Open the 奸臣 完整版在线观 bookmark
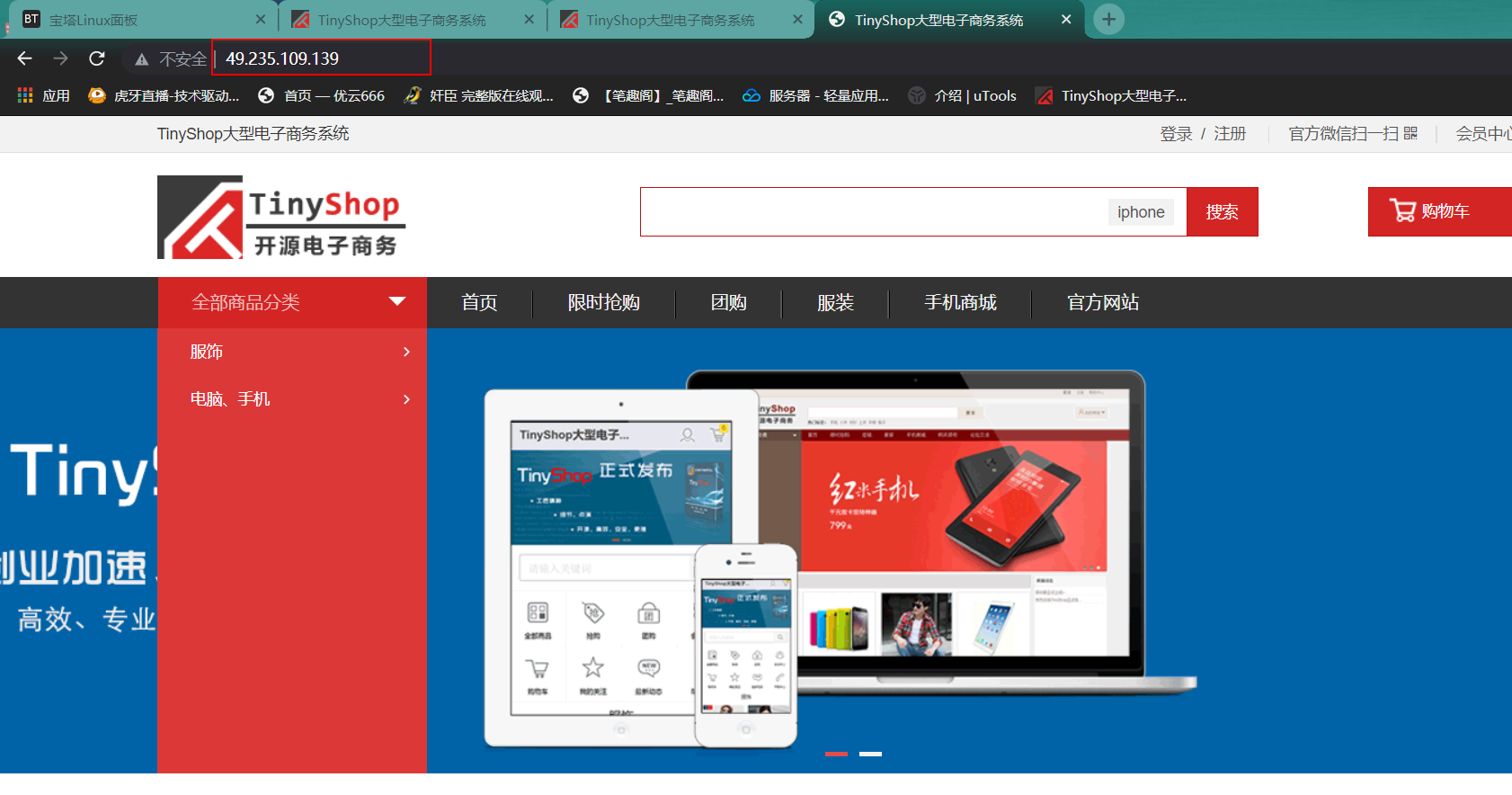This screenshot has width=1512, height=795. [478, 95]
